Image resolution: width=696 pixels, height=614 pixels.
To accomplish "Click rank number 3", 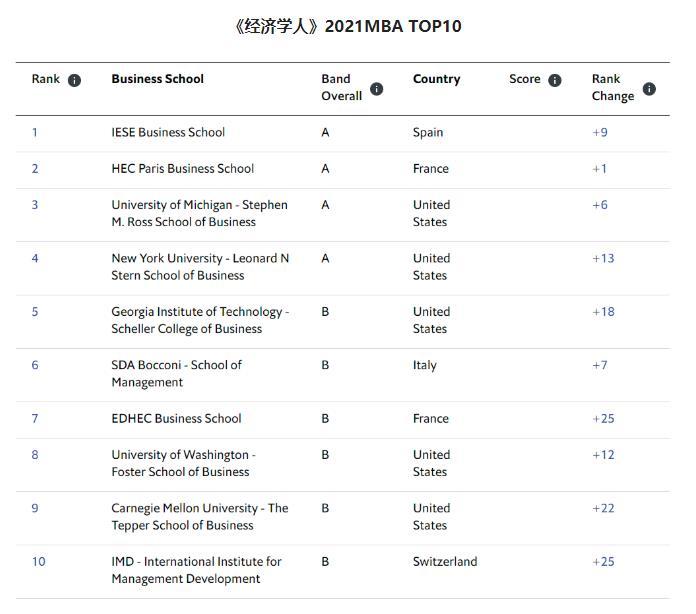I will coord(35,205).
